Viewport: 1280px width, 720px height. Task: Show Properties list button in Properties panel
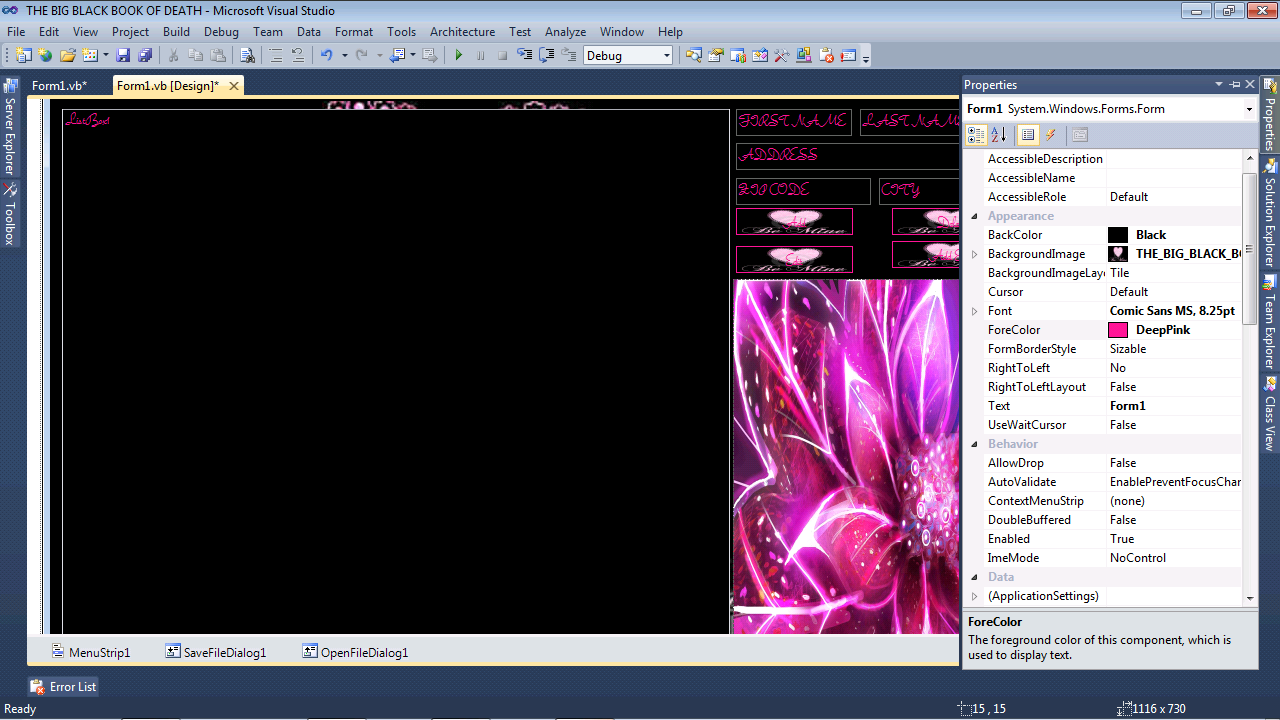(x=1028, y=135)
